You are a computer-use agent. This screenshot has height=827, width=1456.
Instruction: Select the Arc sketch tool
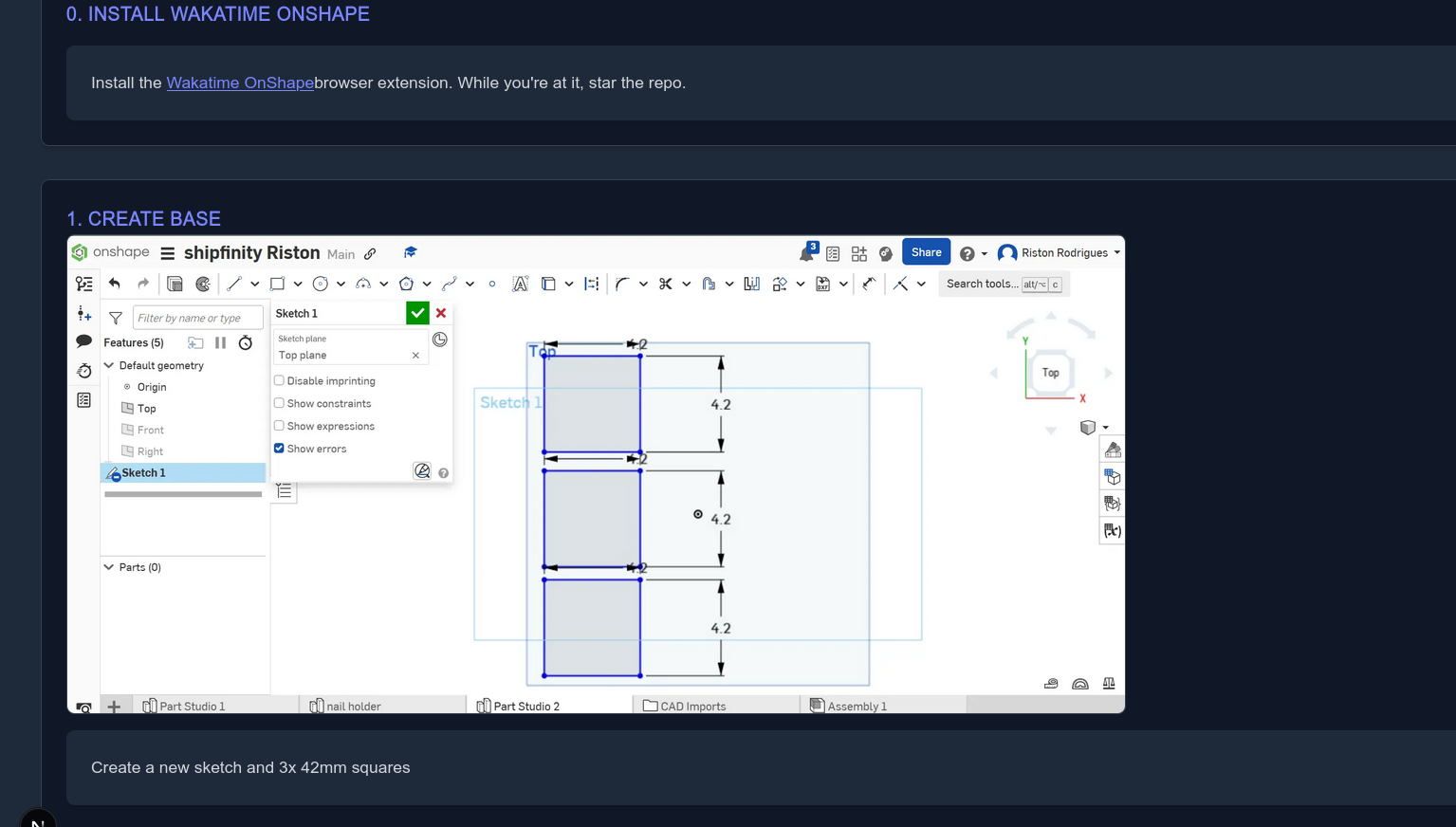363,284
